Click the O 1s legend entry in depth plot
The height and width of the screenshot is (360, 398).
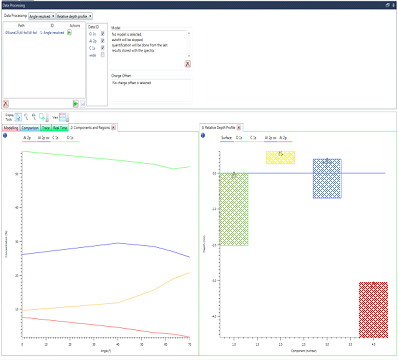241,139
